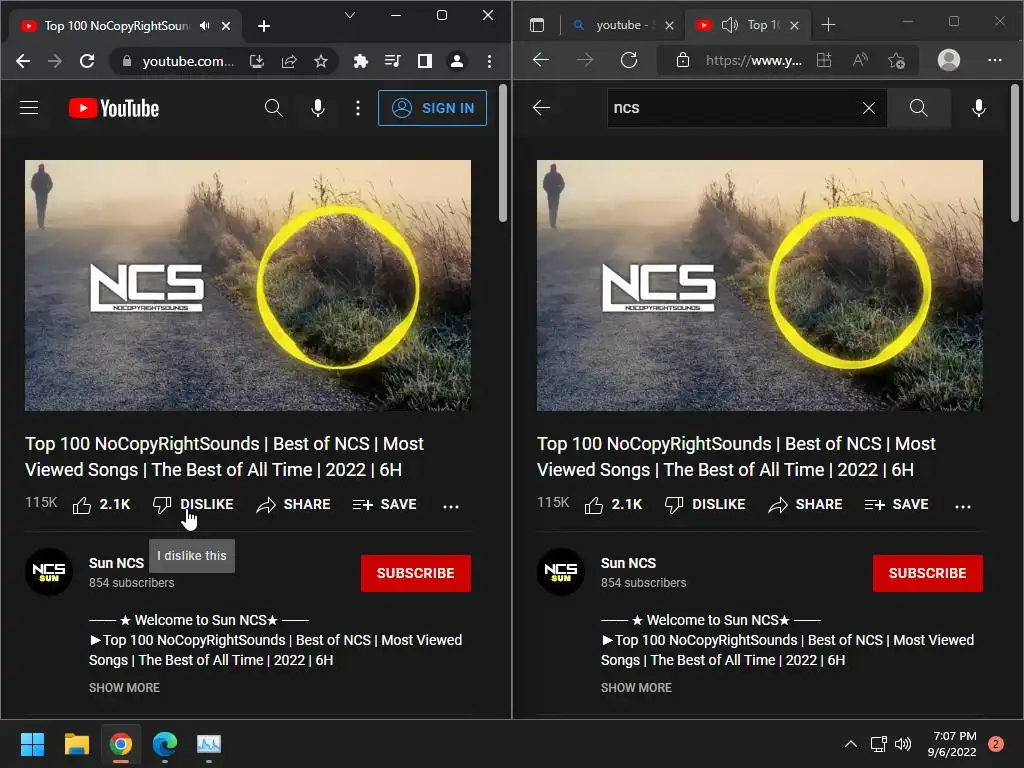Viewport: 1024px width, 768px height.
Task: Open Chrome extensions puzzle icon
Action: (360, 61)
